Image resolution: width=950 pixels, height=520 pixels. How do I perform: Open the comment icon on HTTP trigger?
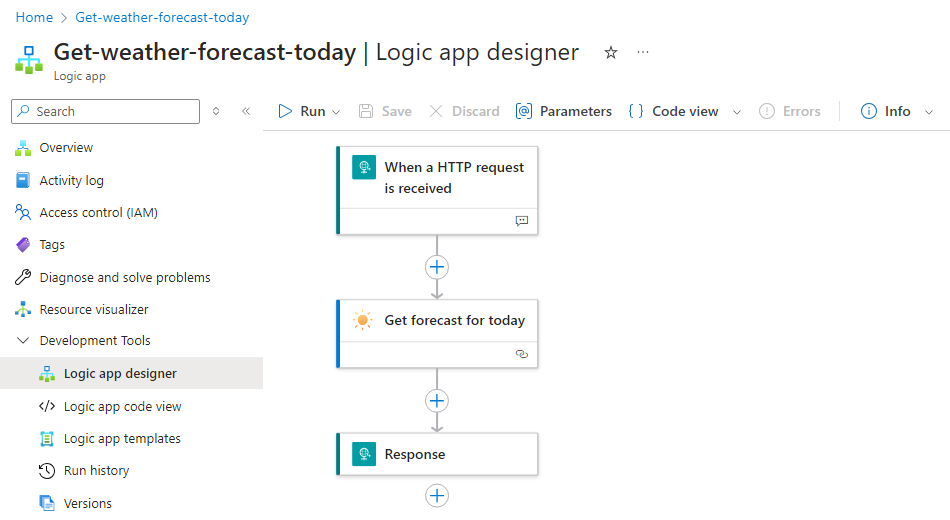pyautogui.click(x=522, y=221)
